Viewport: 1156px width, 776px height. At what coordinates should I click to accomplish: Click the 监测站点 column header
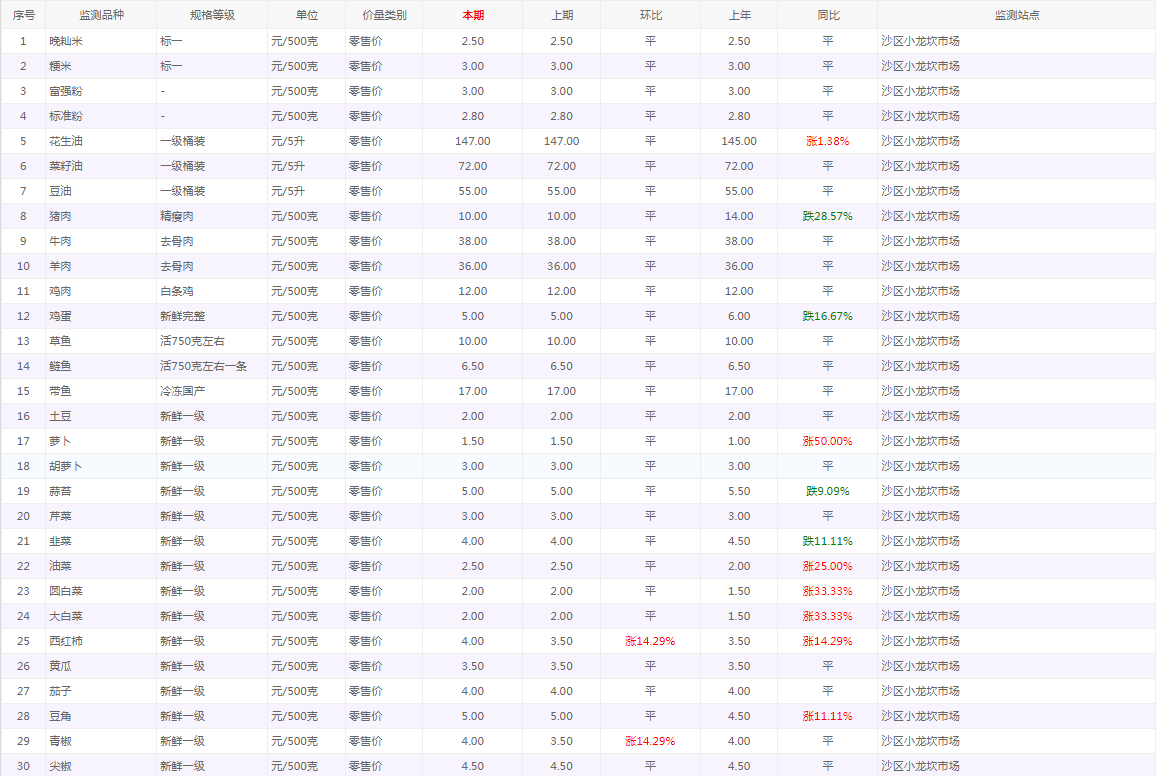pyautogui.click(x=1016, y=15)
